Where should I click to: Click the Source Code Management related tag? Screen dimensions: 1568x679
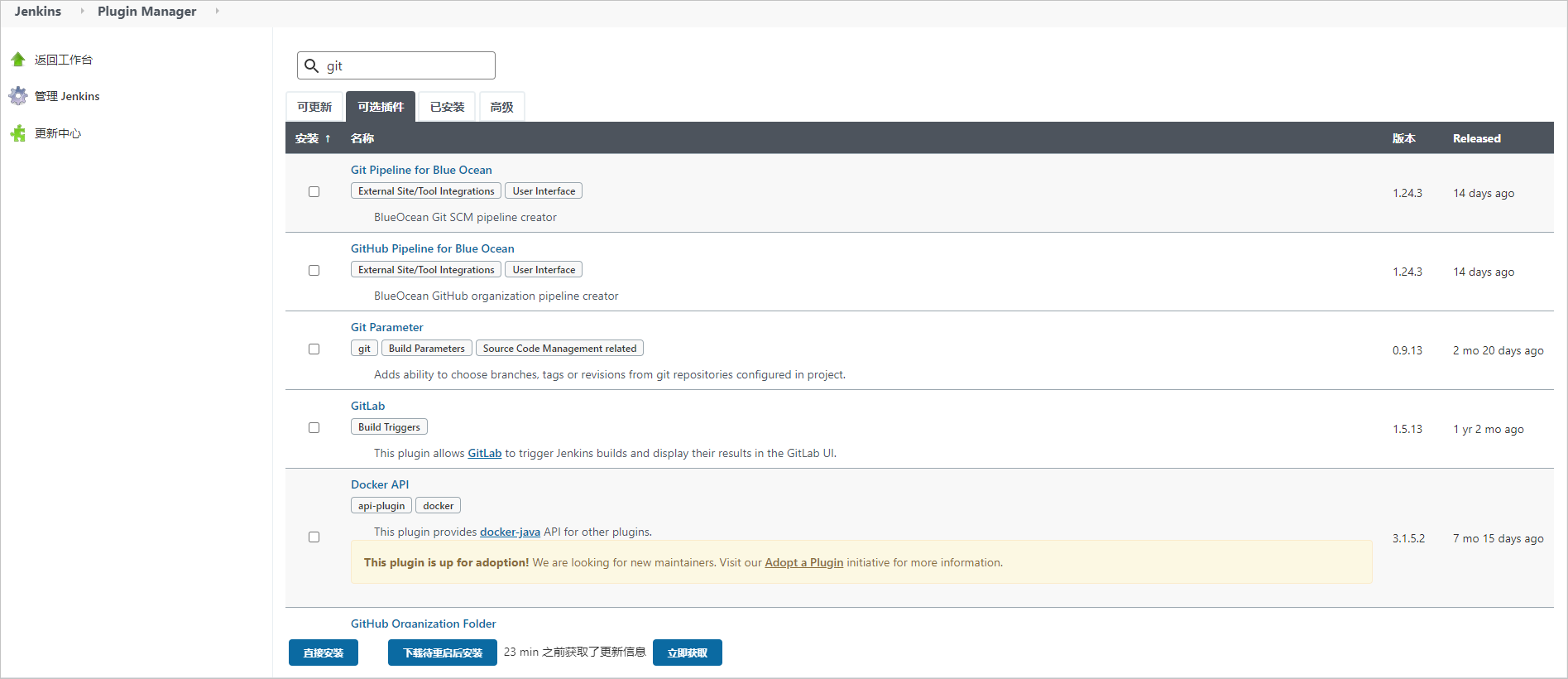click(x=560, y=348)
